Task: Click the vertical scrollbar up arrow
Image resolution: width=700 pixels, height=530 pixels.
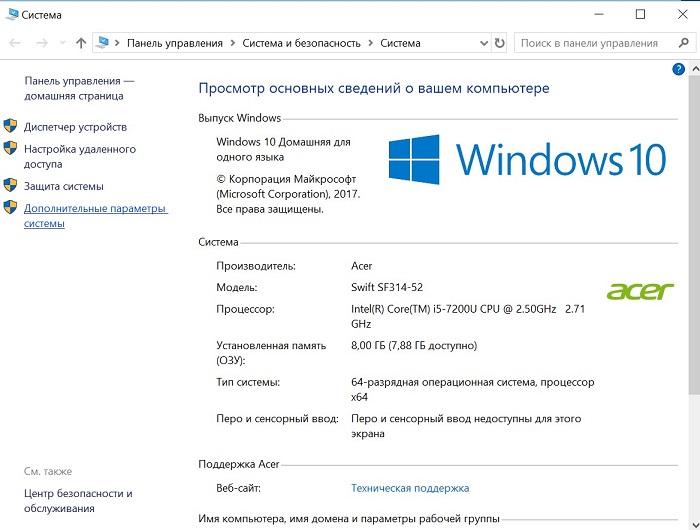Action: click(x=695, y=69)
